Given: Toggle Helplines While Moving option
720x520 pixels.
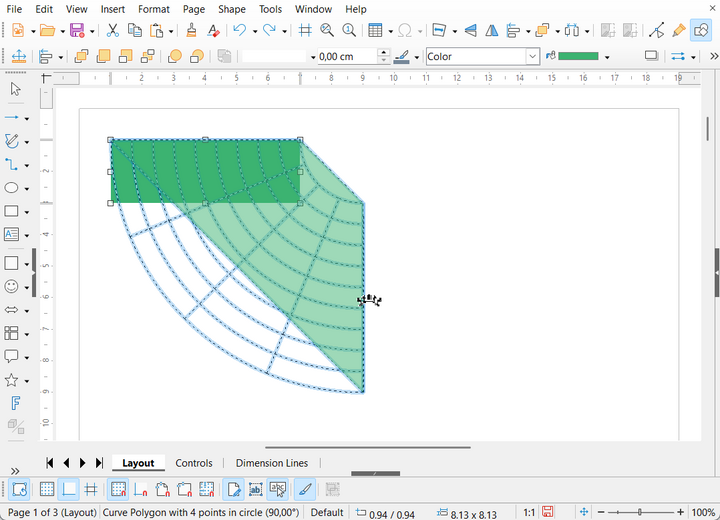Looking at the screenshot, I should point(91,490).
